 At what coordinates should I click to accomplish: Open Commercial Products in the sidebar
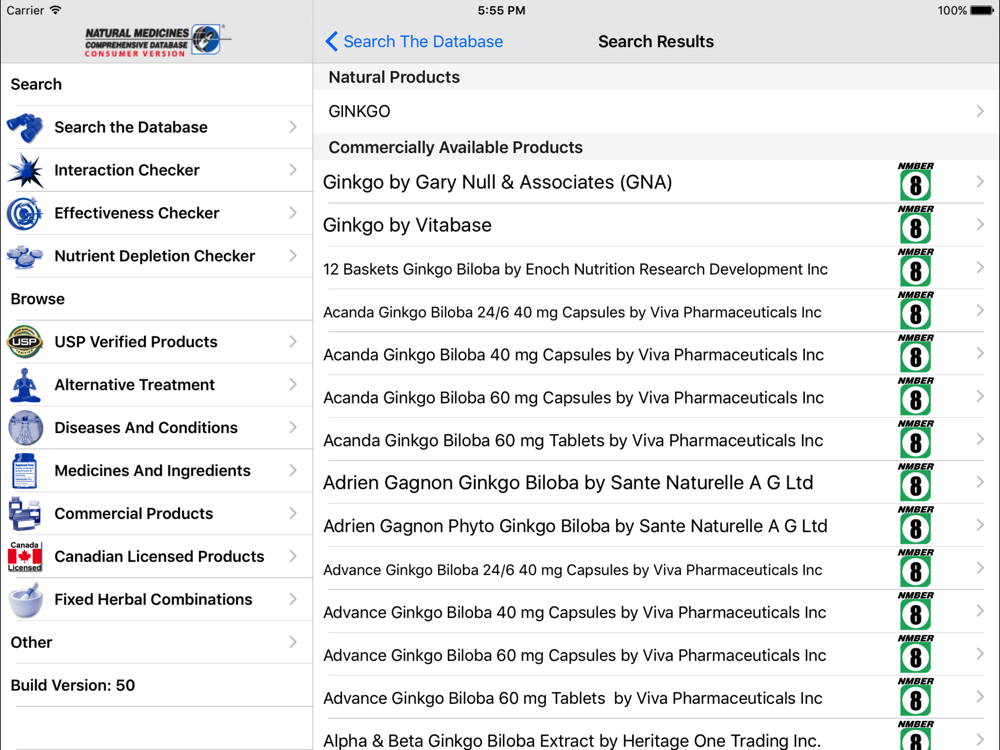coord(157,513)
